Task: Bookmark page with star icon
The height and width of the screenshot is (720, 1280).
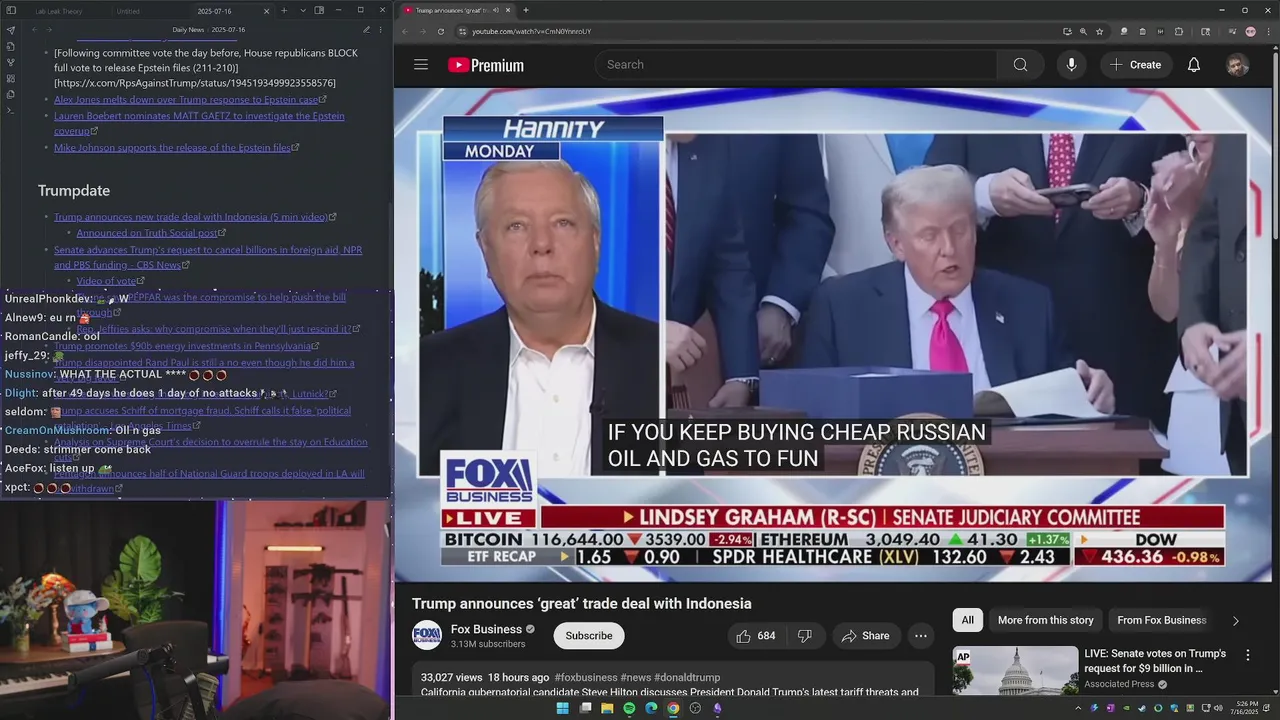Action: point(1099,31)
